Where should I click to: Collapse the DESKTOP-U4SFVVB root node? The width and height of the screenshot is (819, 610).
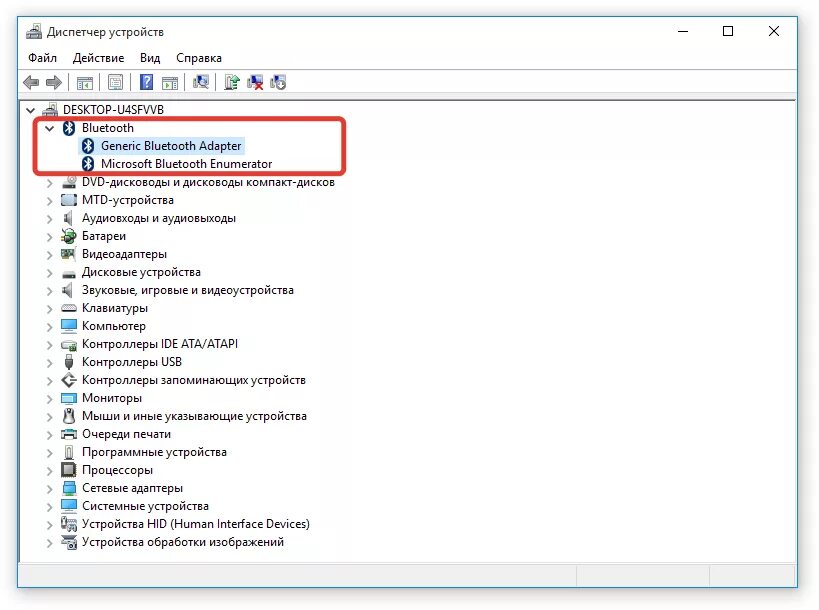click(x=30, y=110)
